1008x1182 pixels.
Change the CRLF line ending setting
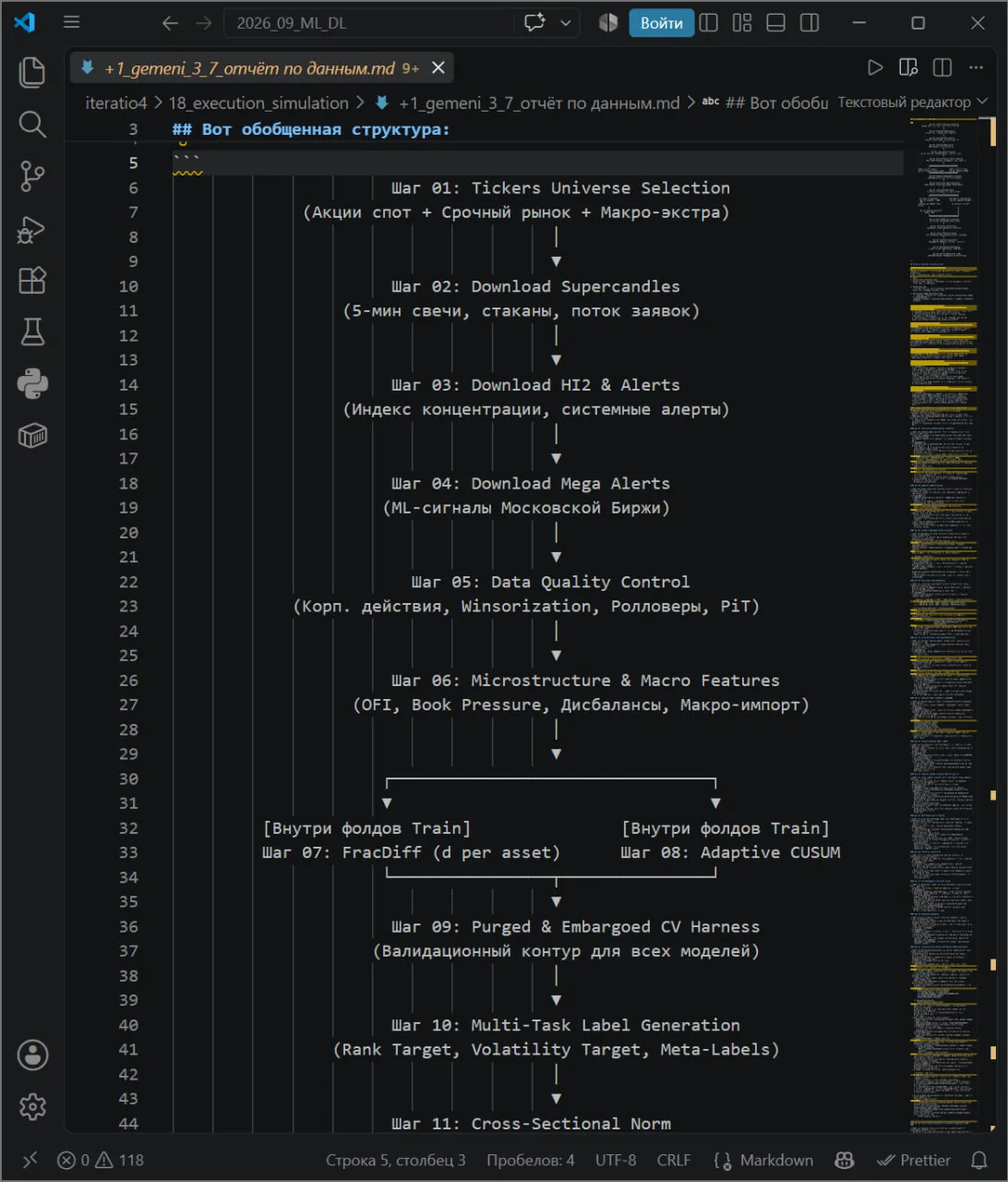674,1160
